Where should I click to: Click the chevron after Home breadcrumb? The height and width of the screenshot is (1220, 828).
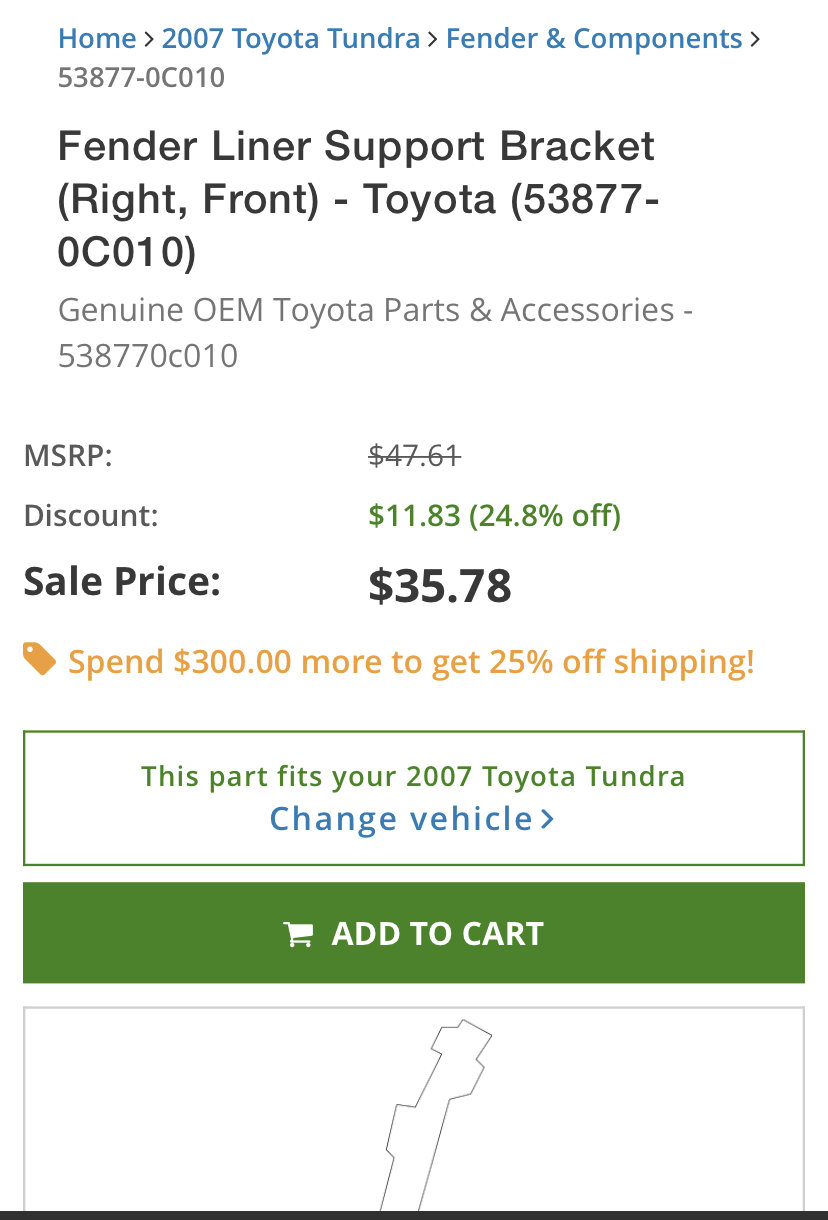pos(149,40)
